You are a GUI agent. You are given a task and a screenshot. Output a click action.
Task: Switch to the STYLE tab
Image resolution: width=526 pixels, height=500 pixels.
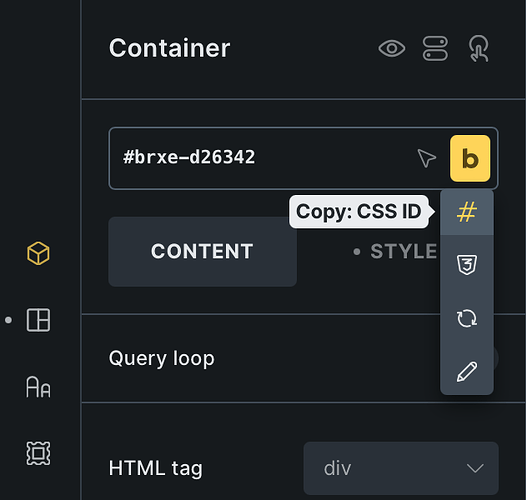click(395, 251)
